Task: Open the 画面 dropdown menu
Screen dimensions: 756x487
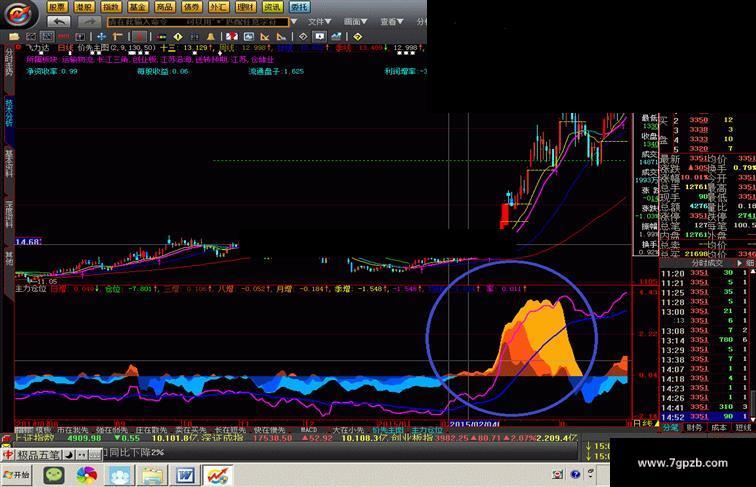Action: click(355, 22)
